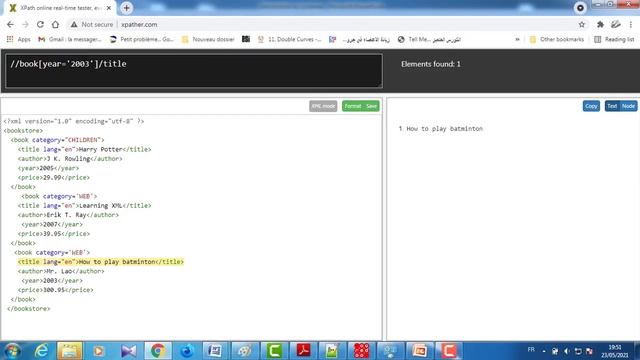Copy the results with the Copy button
The image size is (640, 360).
[591, 106]
